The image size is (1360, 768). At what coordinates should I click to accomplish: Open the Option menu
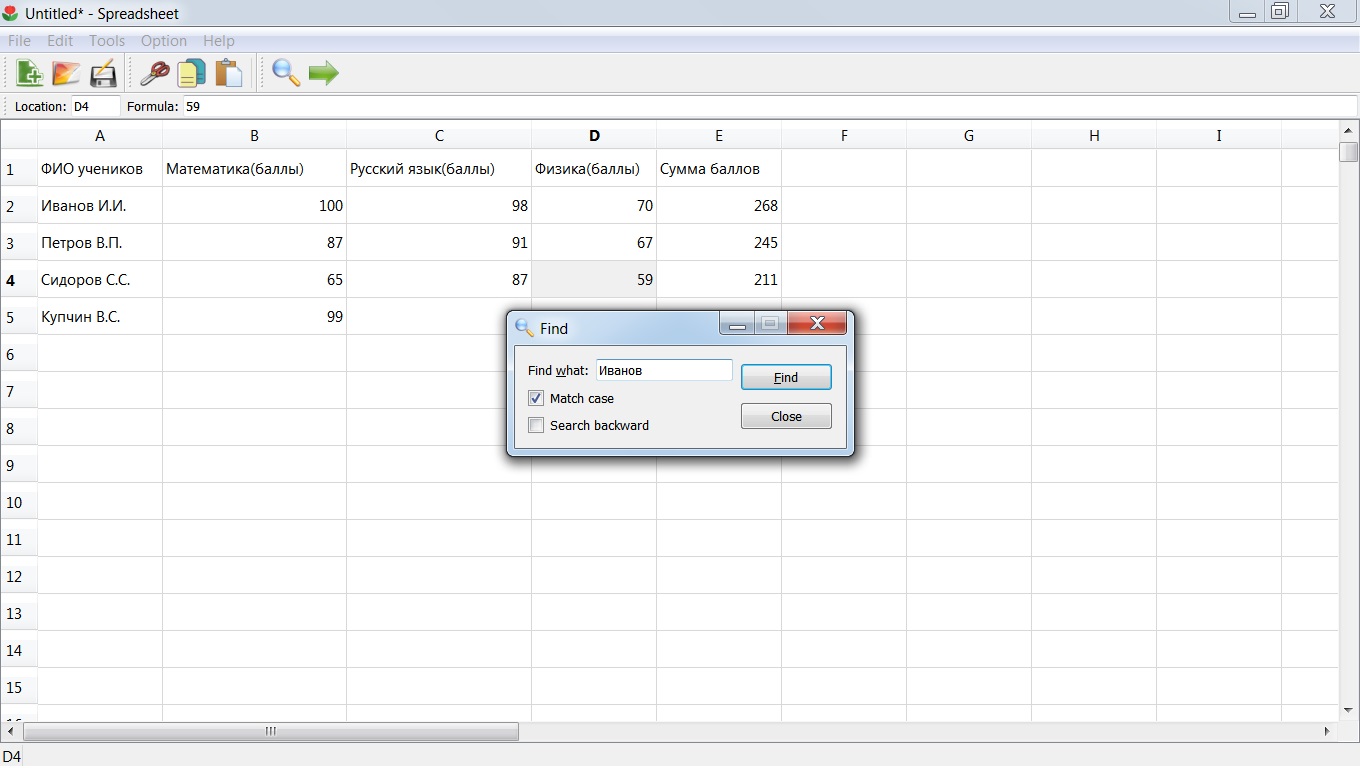tap(164, 41)
